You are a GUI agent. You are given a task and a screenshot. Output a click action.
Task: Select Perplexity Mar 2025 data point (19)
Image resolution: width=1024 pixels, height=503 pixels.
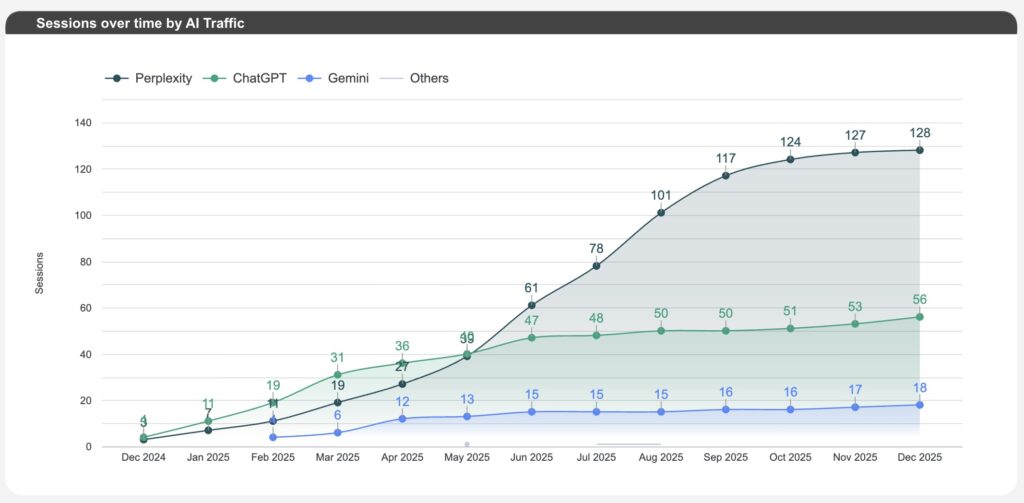coord(338,402)
